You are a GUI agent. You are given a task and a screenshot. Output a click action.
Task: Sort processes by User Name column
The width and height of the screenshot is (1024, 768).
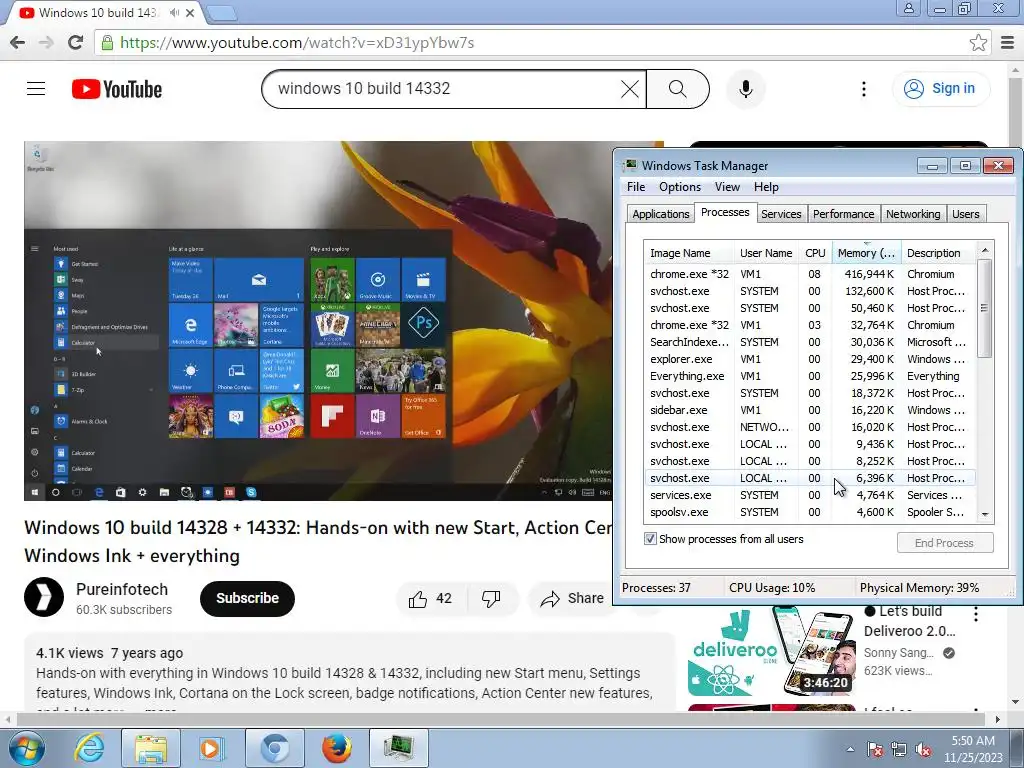766,253
